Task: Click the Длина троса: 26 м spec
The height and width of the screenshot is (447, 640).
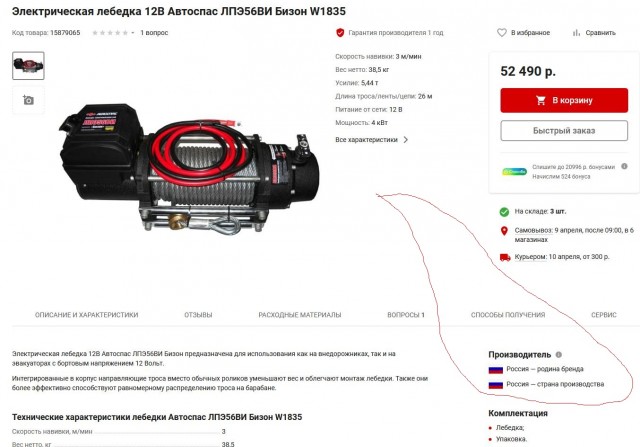Action: point(384,96)
